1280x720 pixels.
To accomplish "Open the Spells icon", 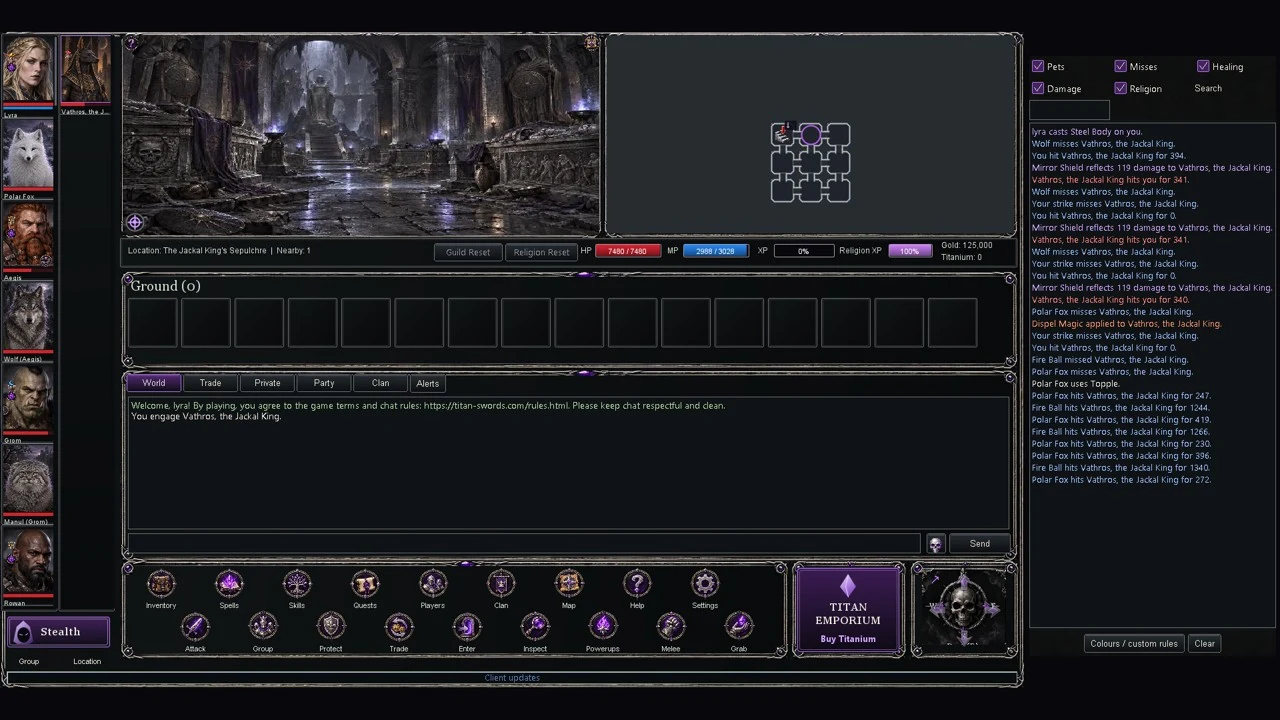I will point(229,584).
